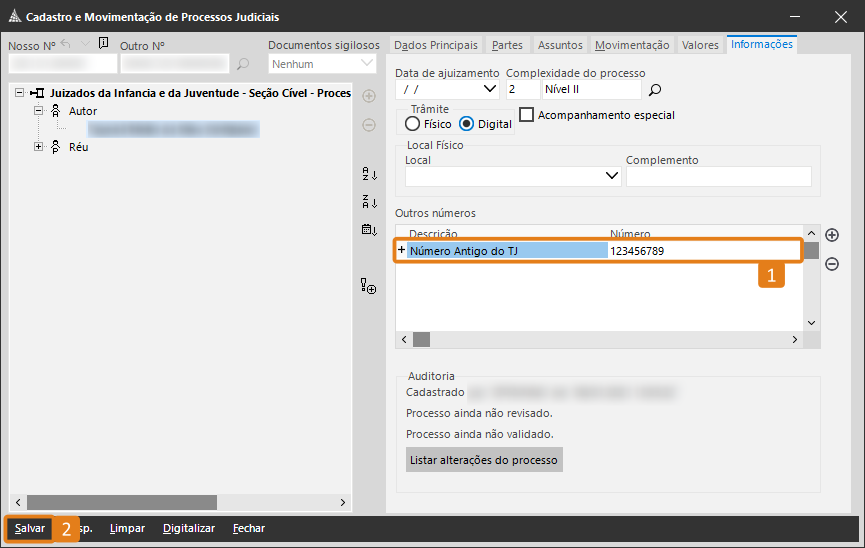The height and width of the screenshot is (548, 865).
Task: Click the Salvar button
Action: [29, 528]
